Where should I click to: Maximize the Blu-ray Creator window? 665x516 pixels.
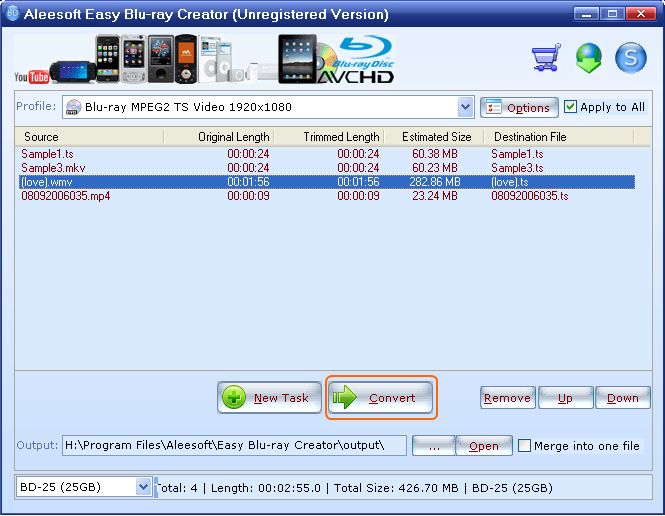click(612, 14)
